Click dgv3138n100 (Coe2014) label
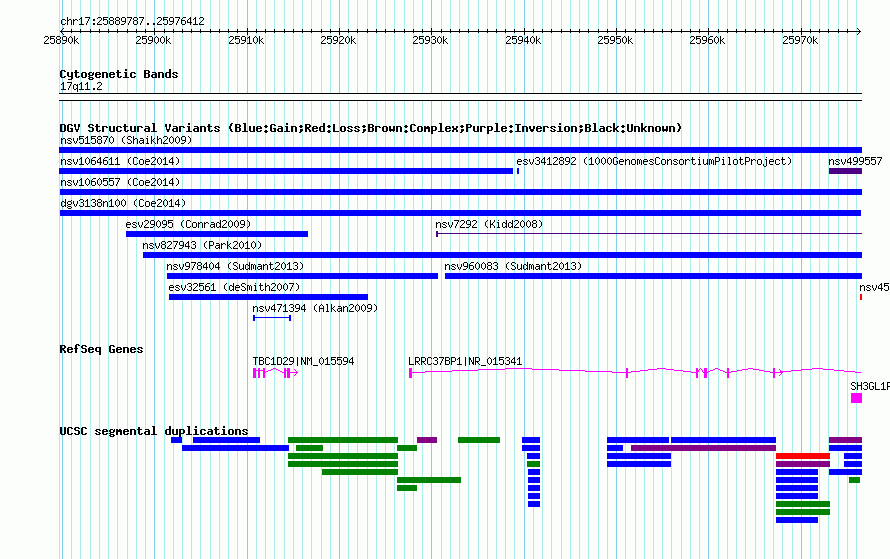The image size is (890, 559). tap(123, 203)
